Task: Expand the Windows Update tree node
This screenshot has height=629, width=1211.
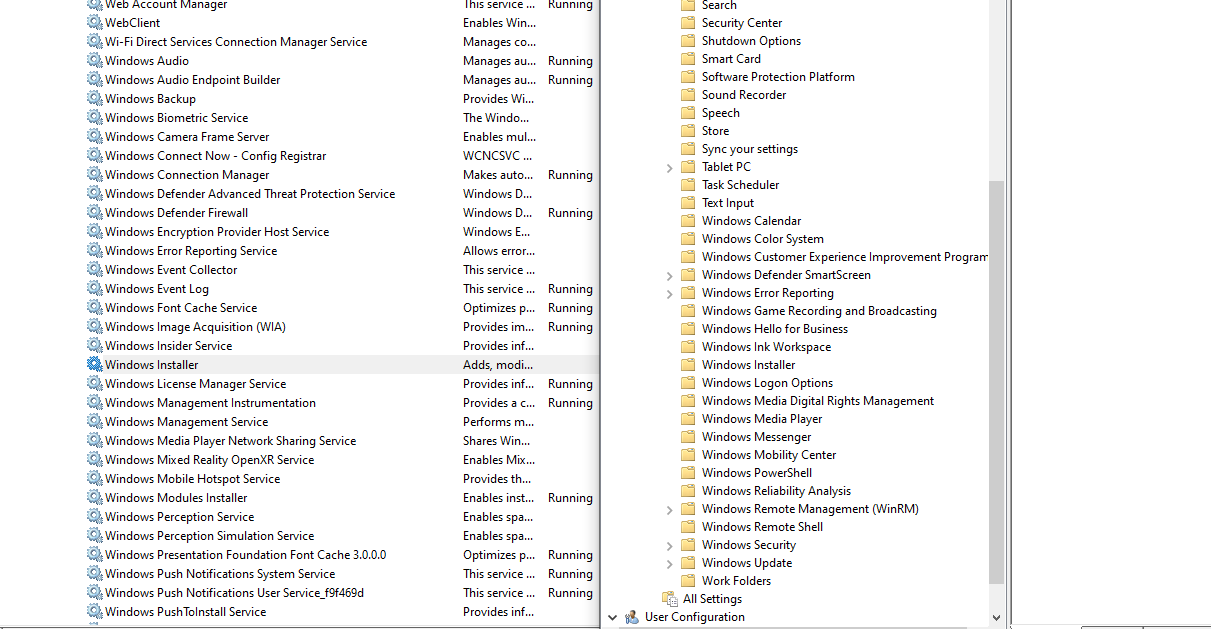Action: [x=670, y=564]
